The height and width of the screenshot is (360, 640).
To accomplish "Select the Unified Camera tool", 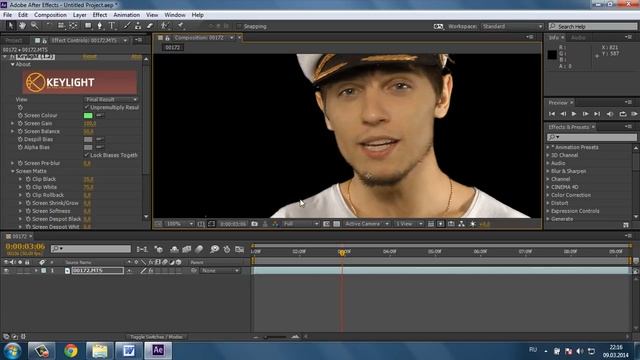I will click(x=61, y=26).
